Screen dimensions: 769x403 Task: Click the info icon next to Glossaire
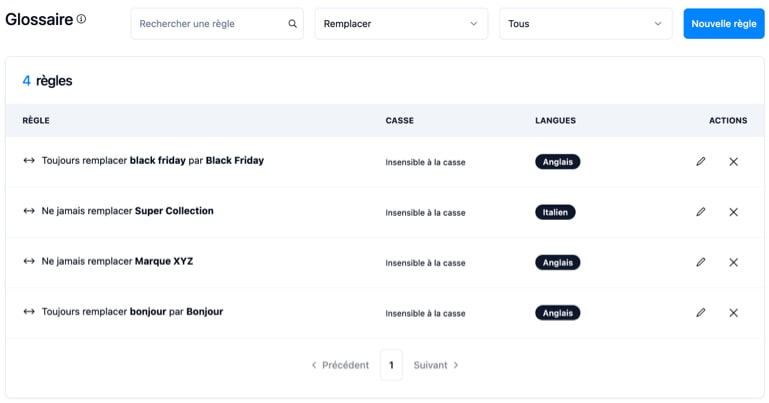[x=81, y=19]
